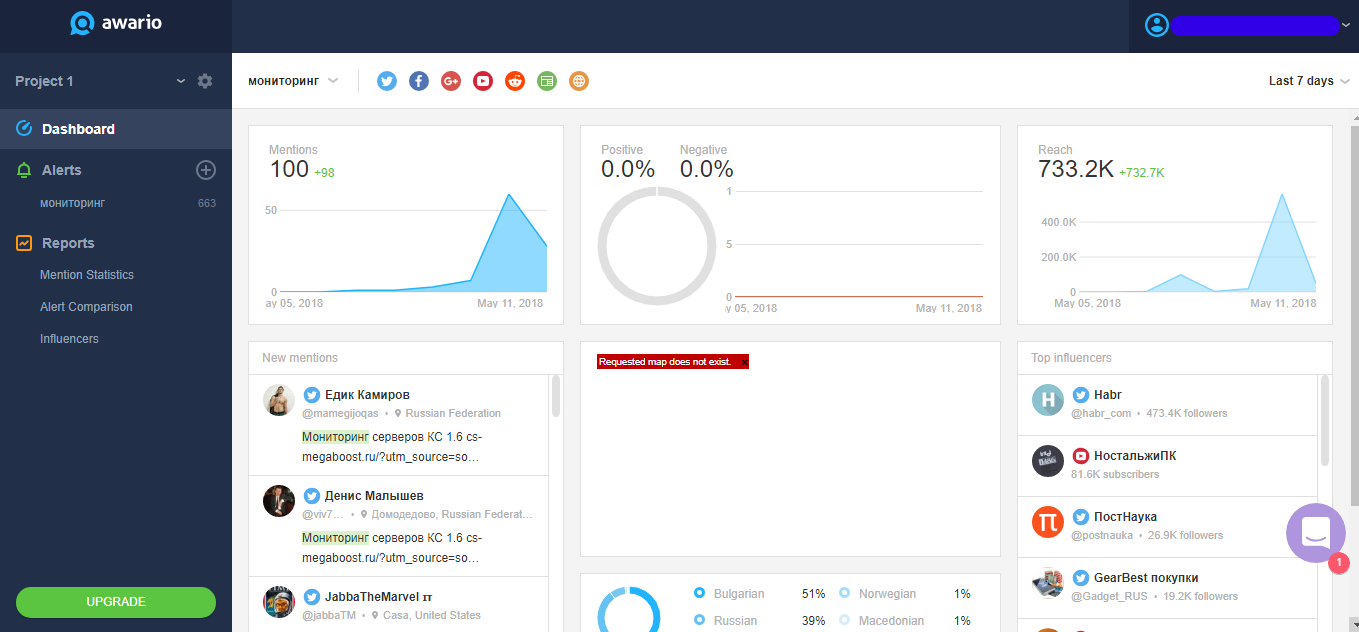The image size is (1359, 632).
Task: Open the chat support widget
Action: (1315, 533)
